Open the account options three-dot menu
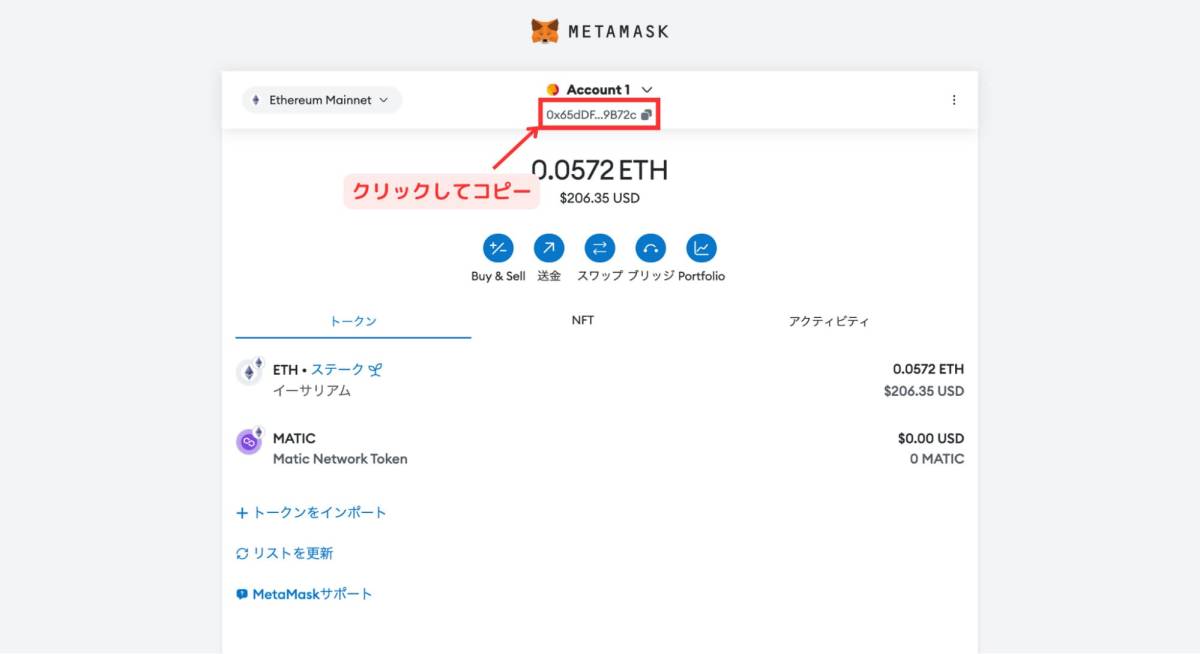 [954, 99]
